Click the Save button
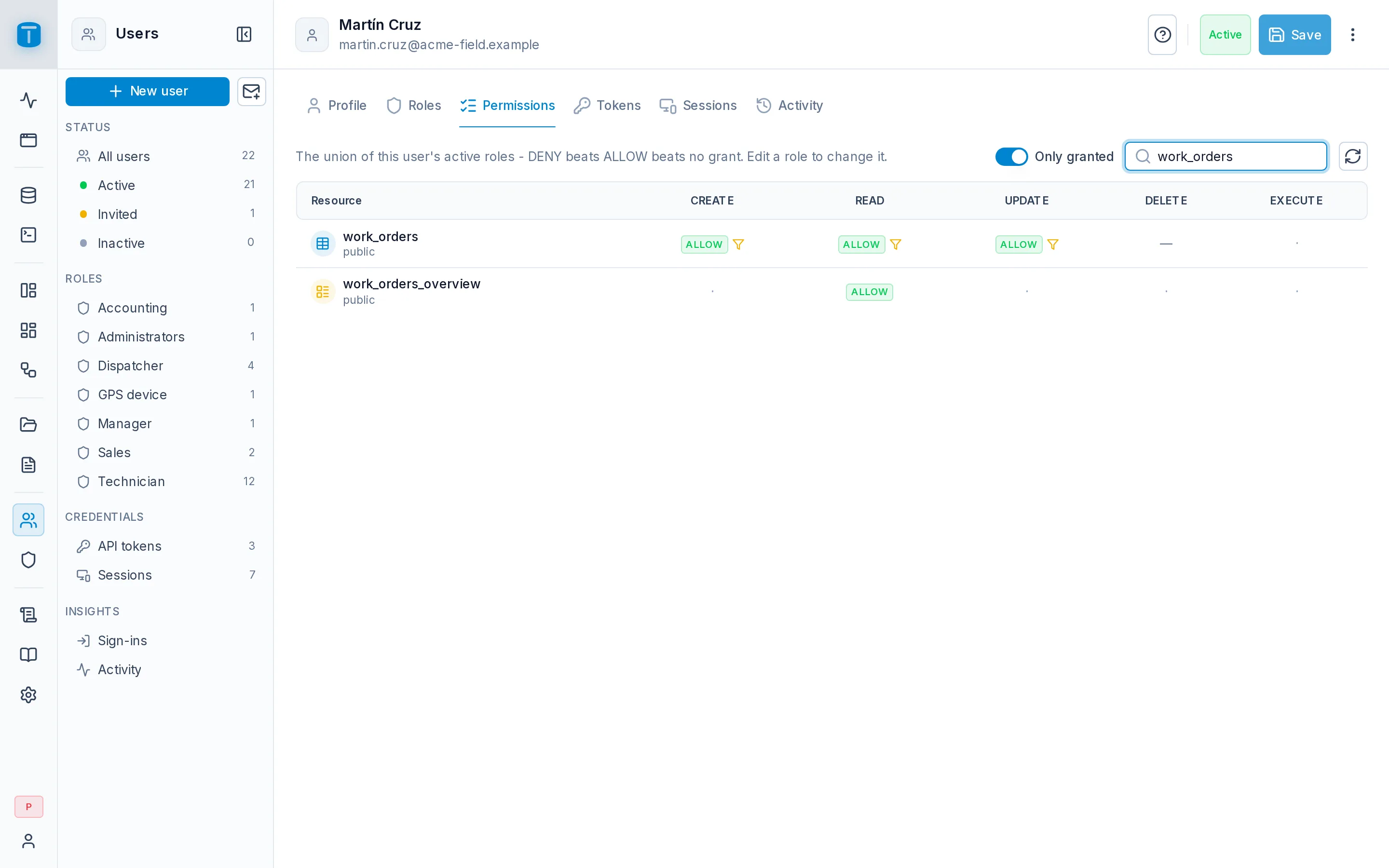Image resolution: width=1389 pixels, height=868 pixels. pos(1295,34)
